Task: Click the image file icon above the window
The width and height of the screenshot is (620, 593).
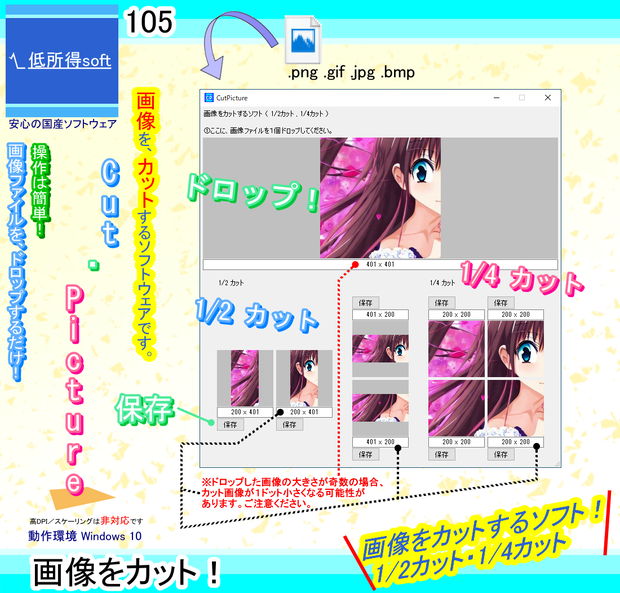Action: click(303, 40)
